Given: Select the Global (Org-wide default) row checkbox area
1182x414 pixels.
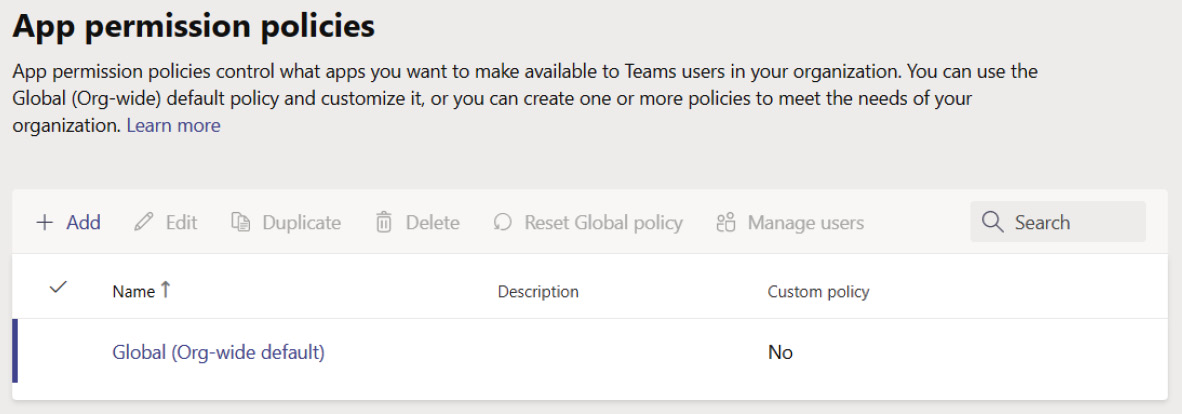Looking at the screenshot, I should click(58, 352).
